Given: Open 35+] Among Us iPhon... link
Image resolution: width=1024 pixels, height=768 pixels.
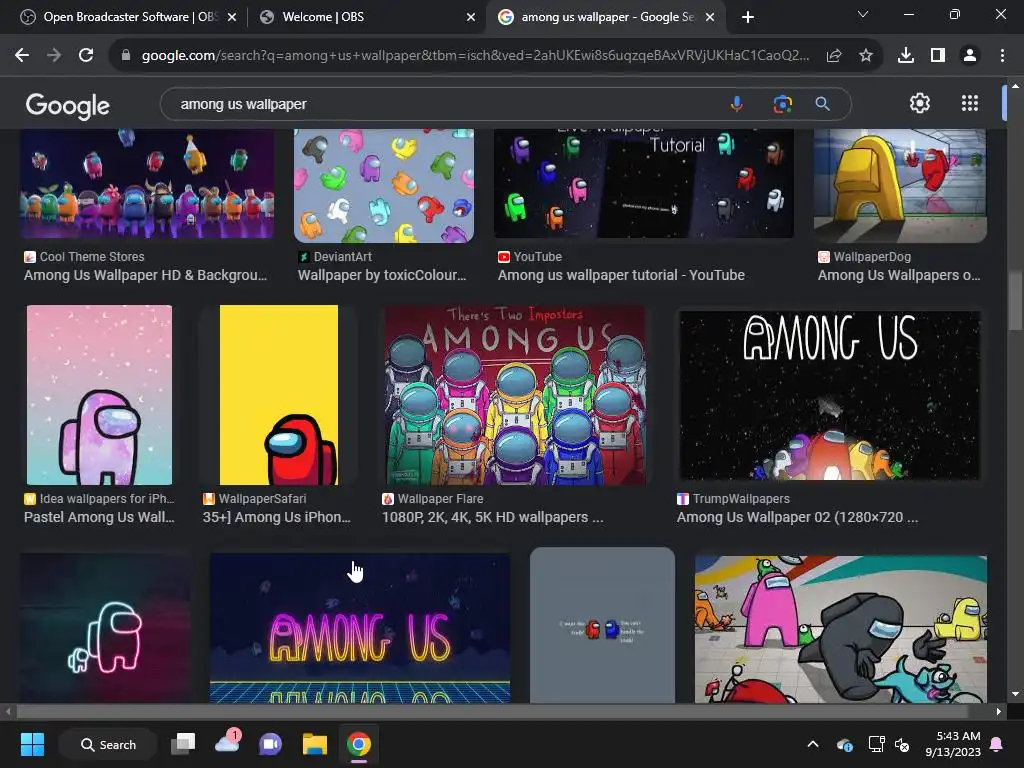Looking at the screenshot, I should (x=277, y=517).
